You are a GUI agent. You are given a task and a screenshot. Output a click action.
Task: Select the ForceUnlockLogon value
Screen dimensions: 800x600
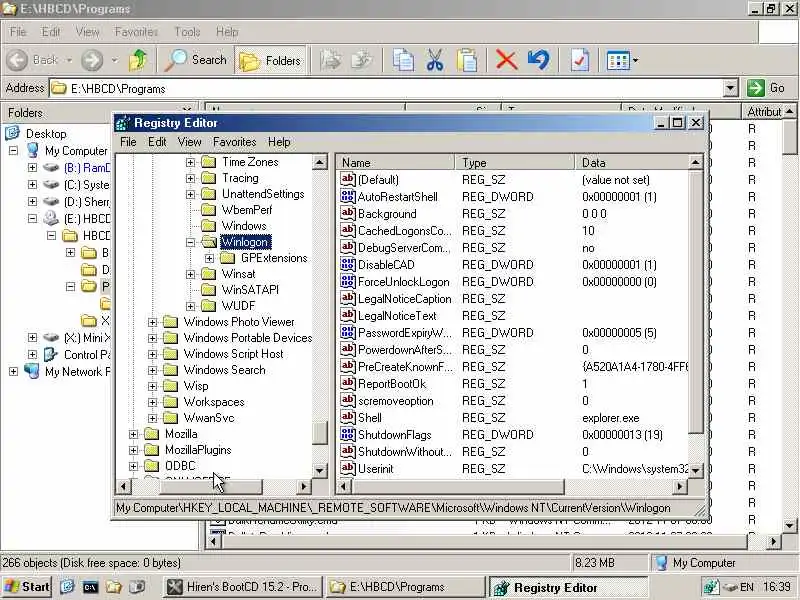click(x=404, y=282)
